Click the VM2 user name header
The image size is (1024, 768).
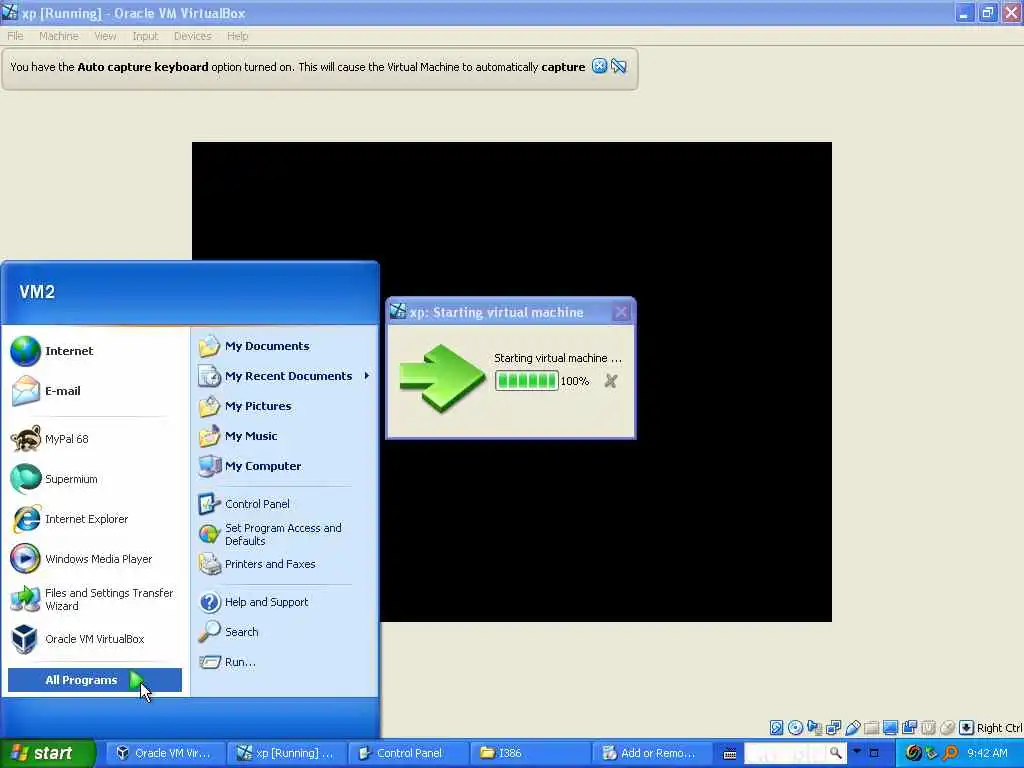[x=37, y=292]
